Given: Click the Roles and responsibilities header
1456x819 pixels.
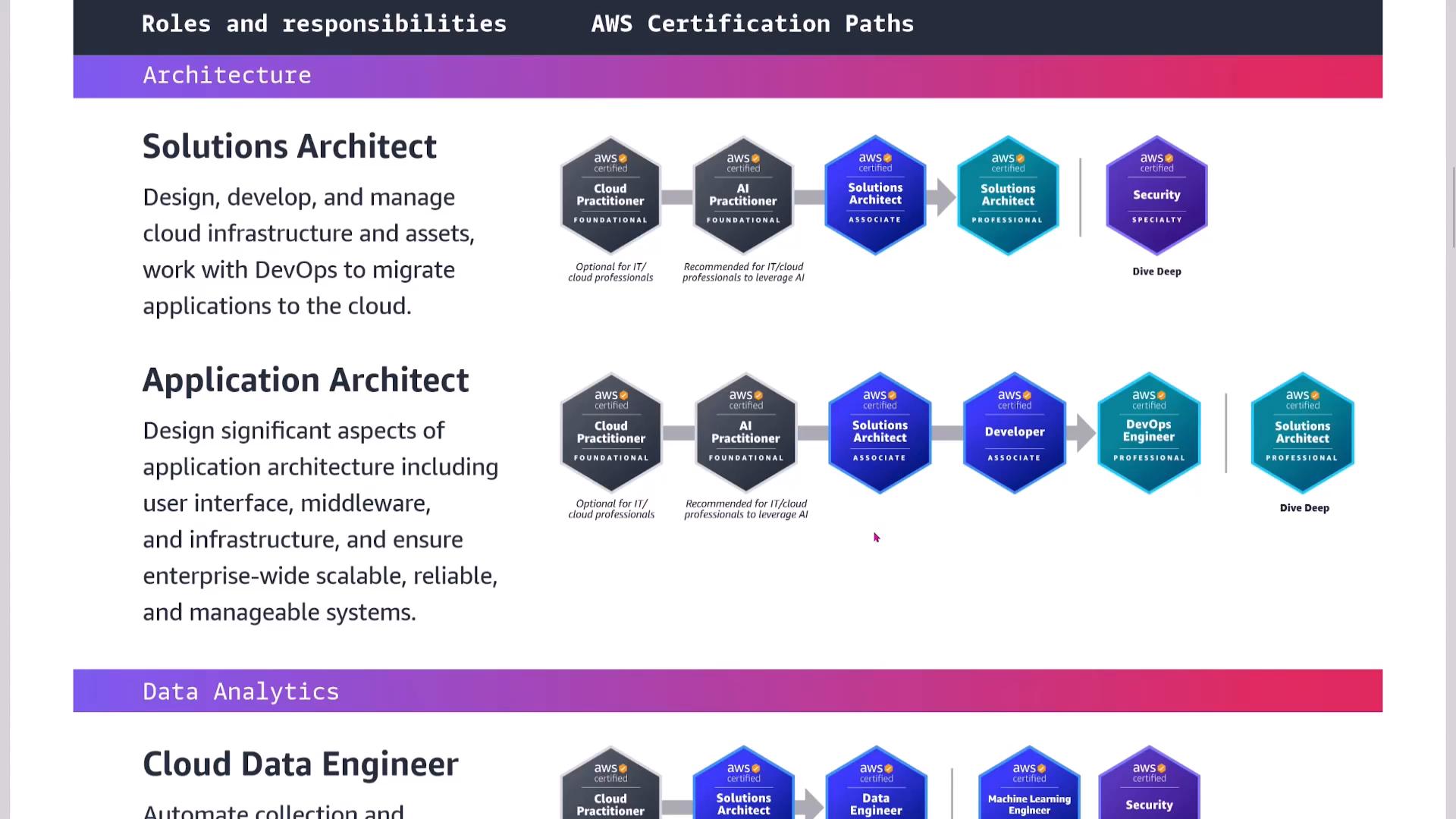Looking at the screenshot, I should [324, 24].
